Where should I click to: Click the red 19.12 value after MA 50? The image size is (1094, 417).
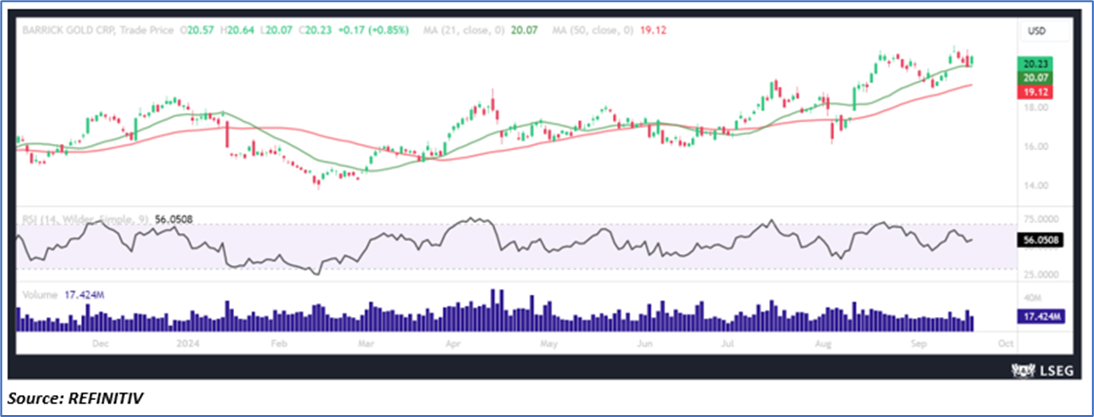(x=655, y=31)
